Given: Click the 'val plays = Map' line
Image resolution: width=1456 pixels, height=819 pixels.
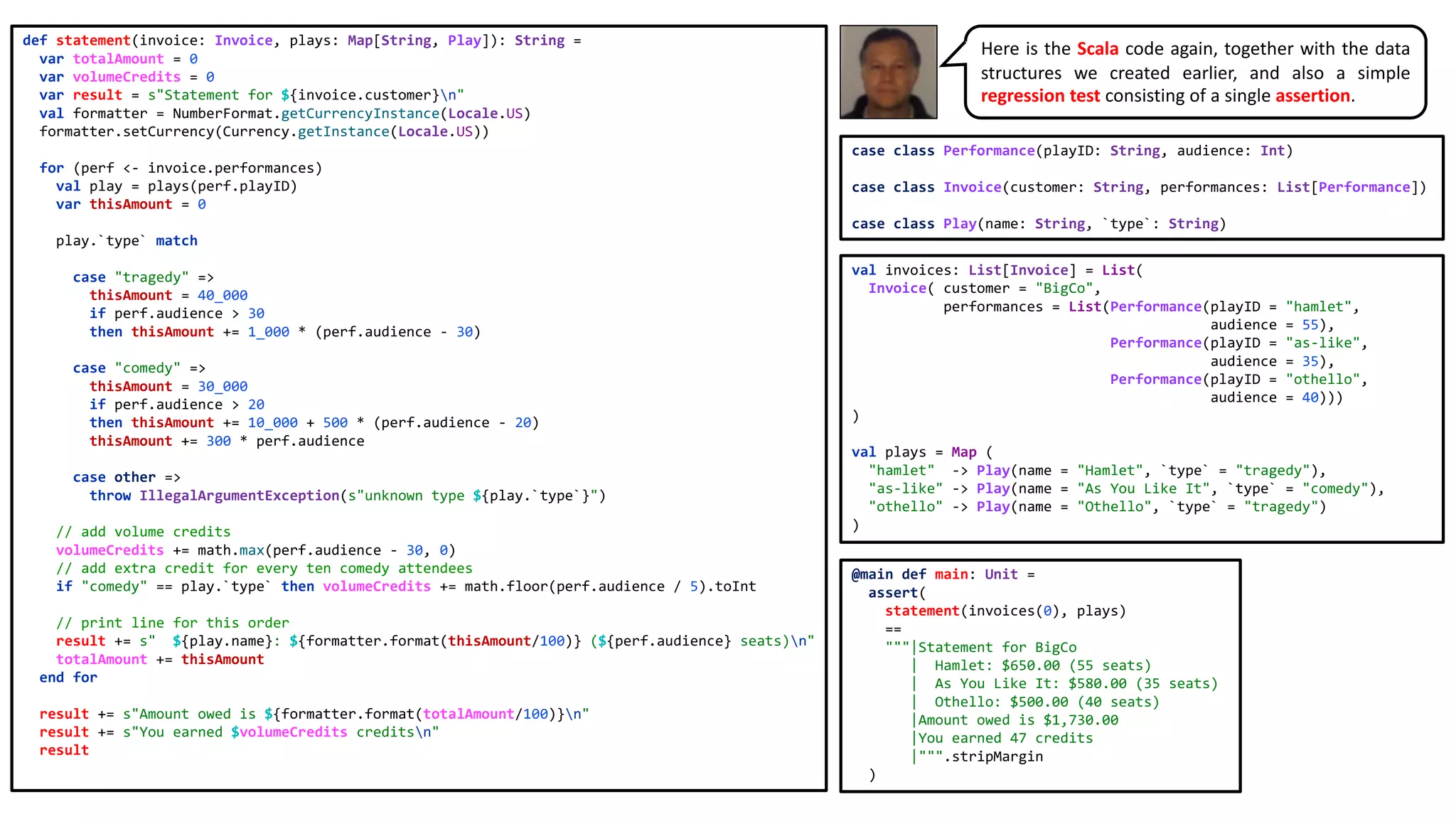Looking at the screenshot, I should [921, 452].
